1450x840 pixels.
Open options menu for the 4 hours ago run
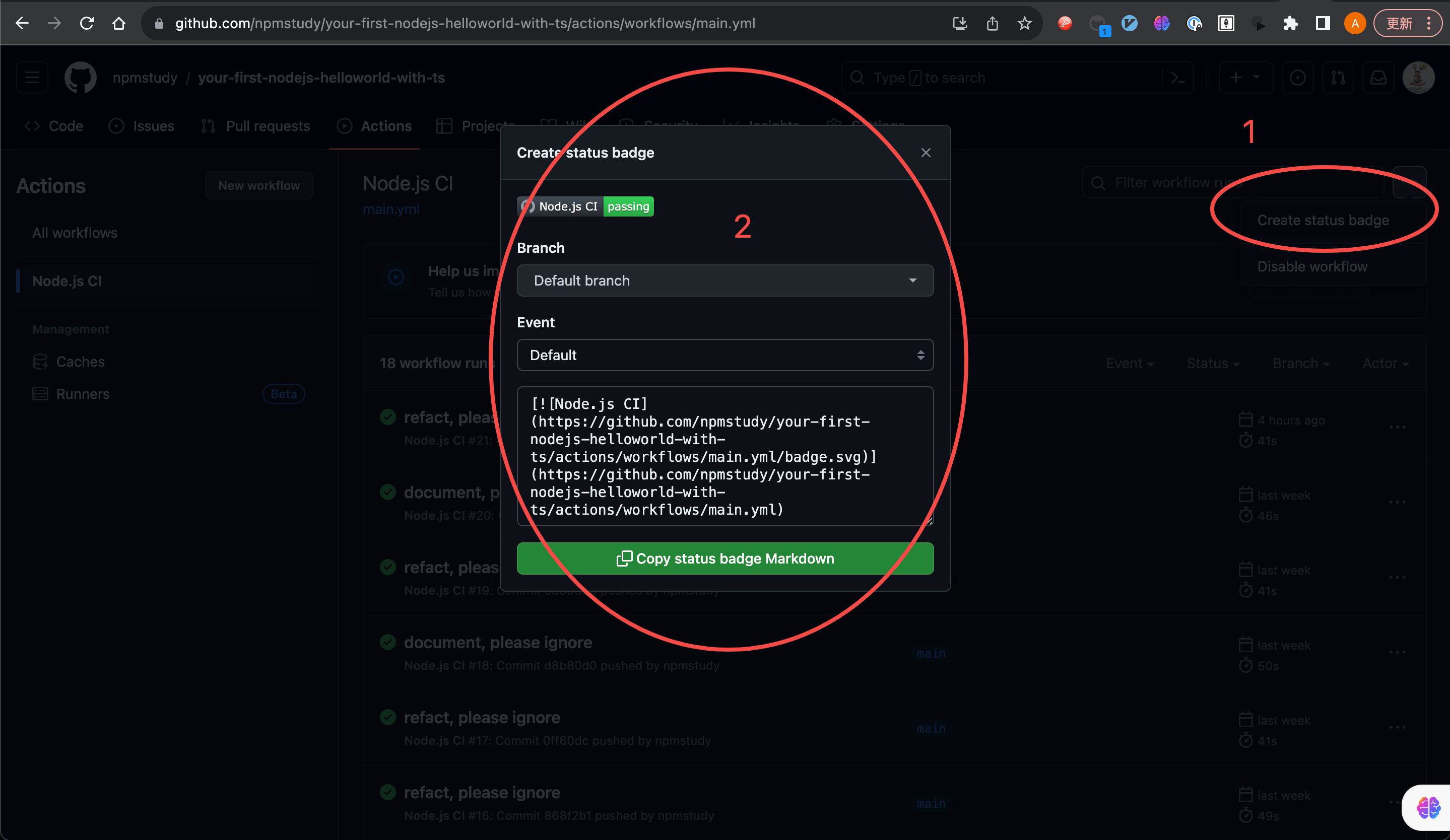click(x=1397, y=427)
